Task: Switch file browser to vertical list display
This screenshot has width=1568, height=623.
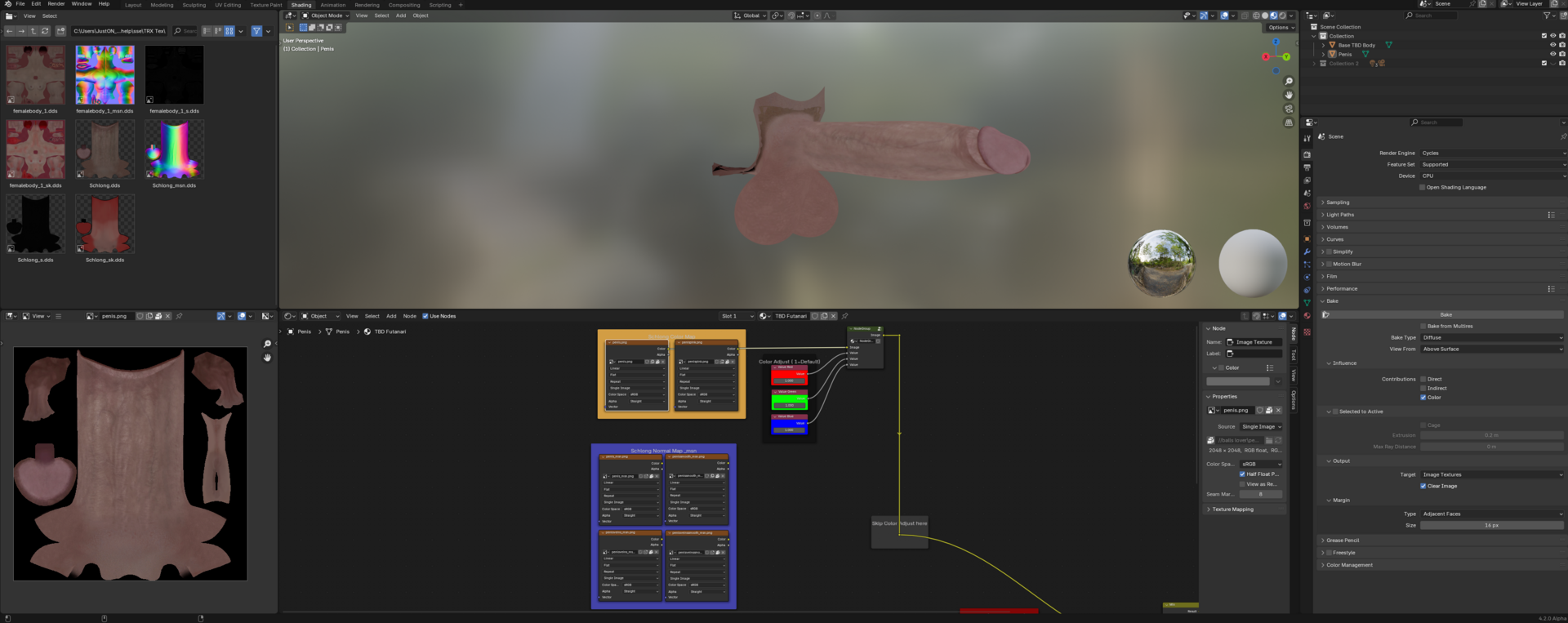Action: click(207, 31)
